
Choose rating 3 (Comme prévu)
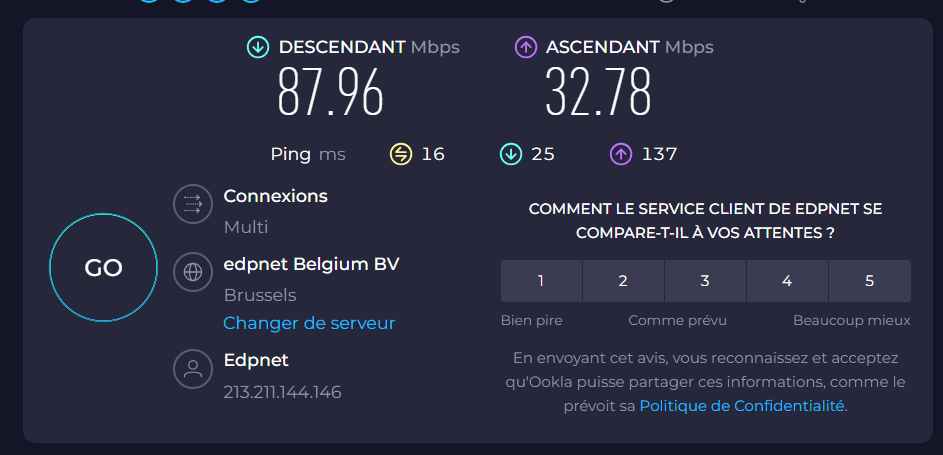pyautogui.click(x=705, y=281)
